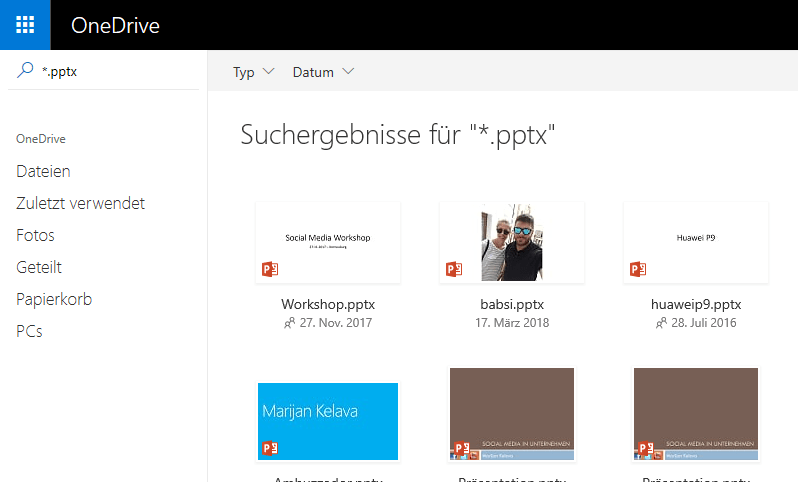Click the PowerPoint icon on Marijan Kelava thumbnail

point(270,448)
